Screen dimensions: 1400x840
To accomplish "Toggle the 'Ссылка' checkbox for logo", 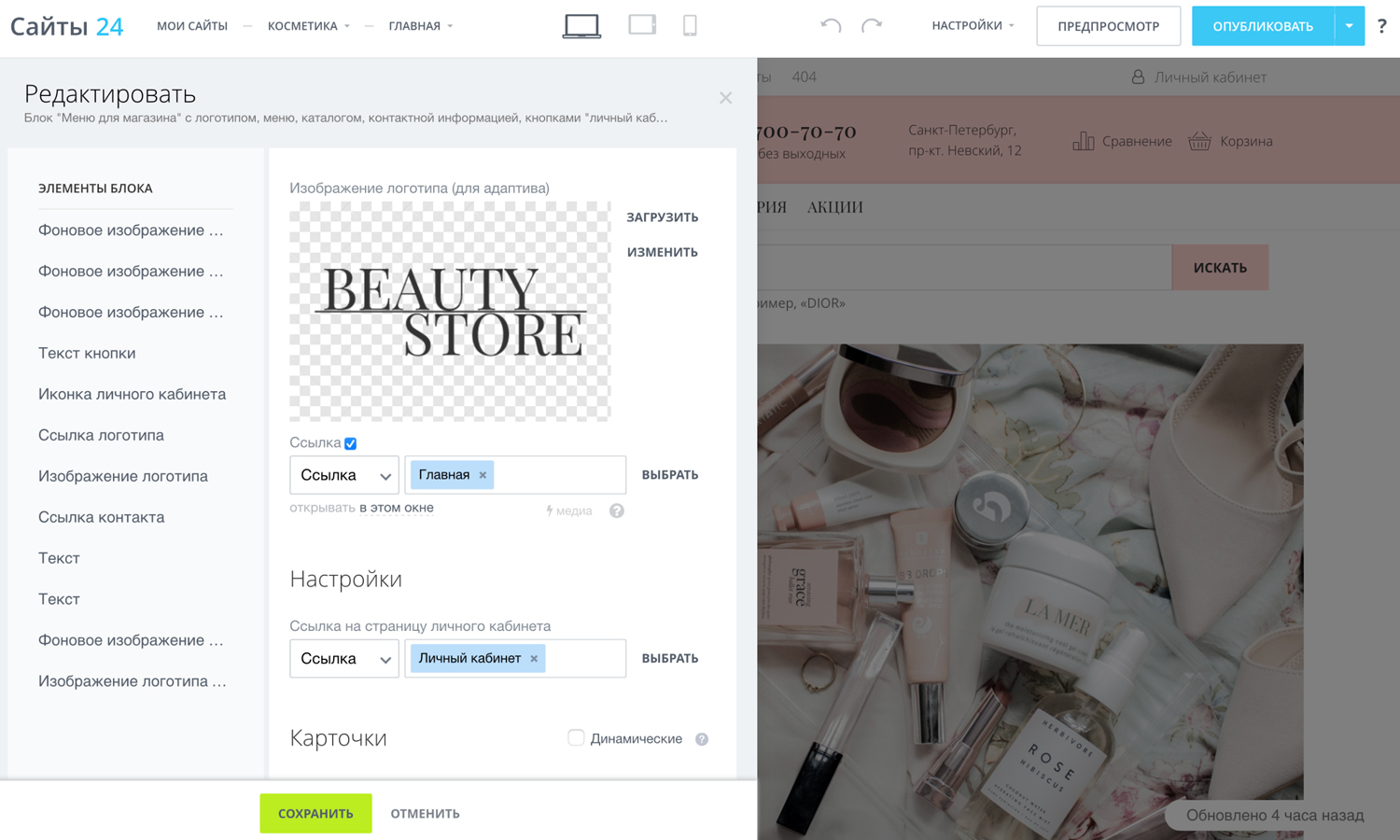I will tap(351, 443).
